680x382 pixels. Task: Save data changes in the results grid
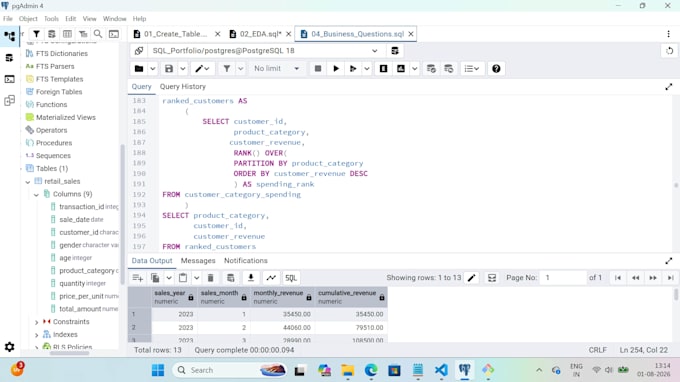coord(231,278)
